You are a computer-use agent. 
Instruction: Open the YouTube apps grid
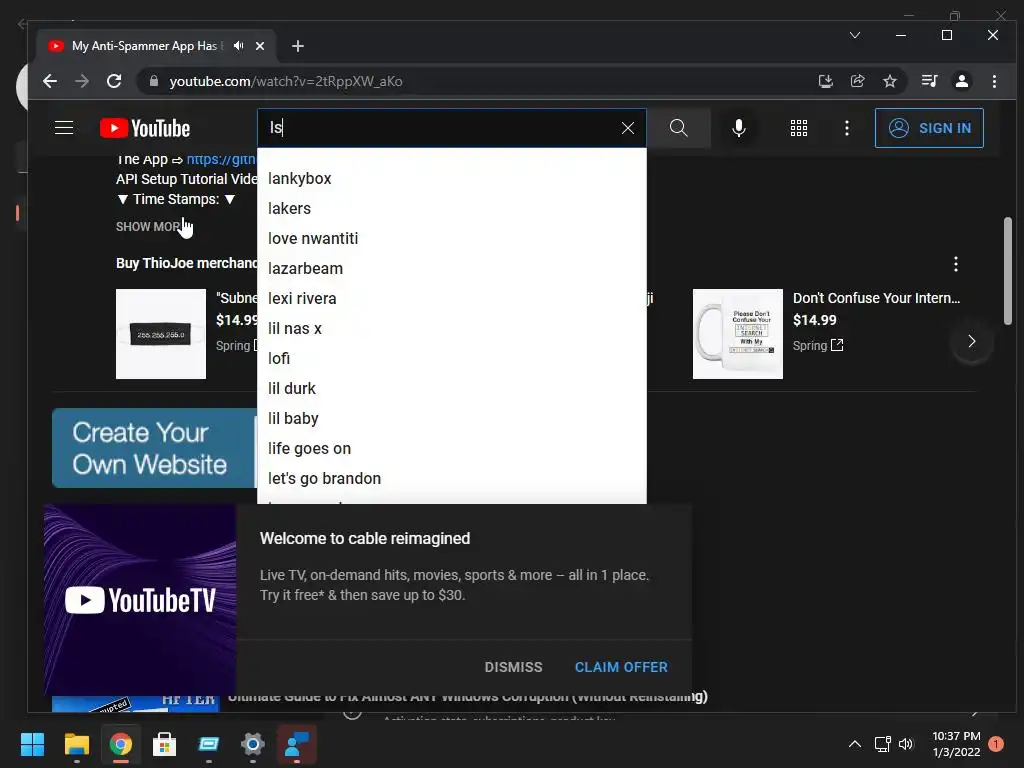(799, 128)
